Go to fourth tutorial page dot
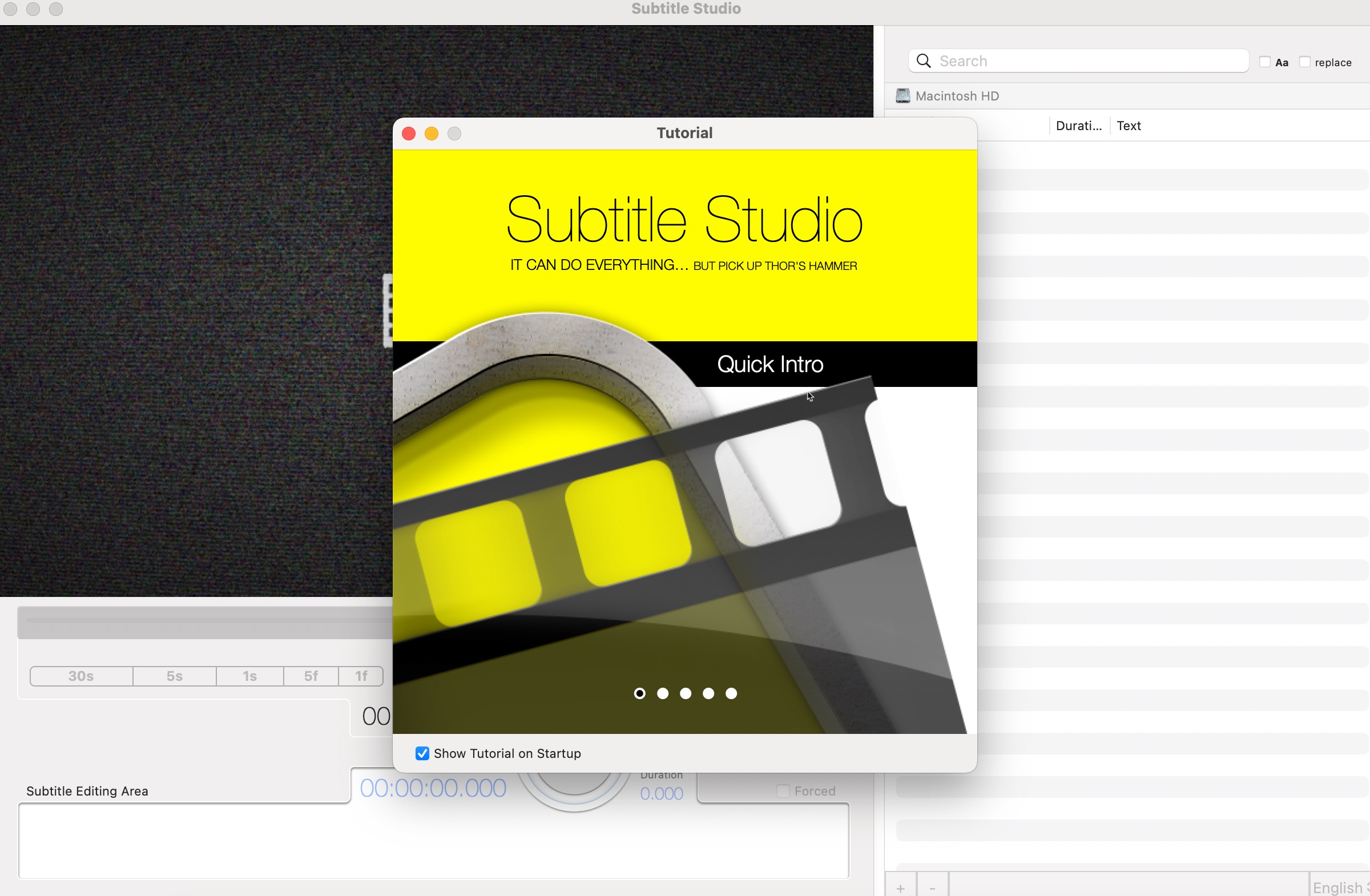 [708, 693]
